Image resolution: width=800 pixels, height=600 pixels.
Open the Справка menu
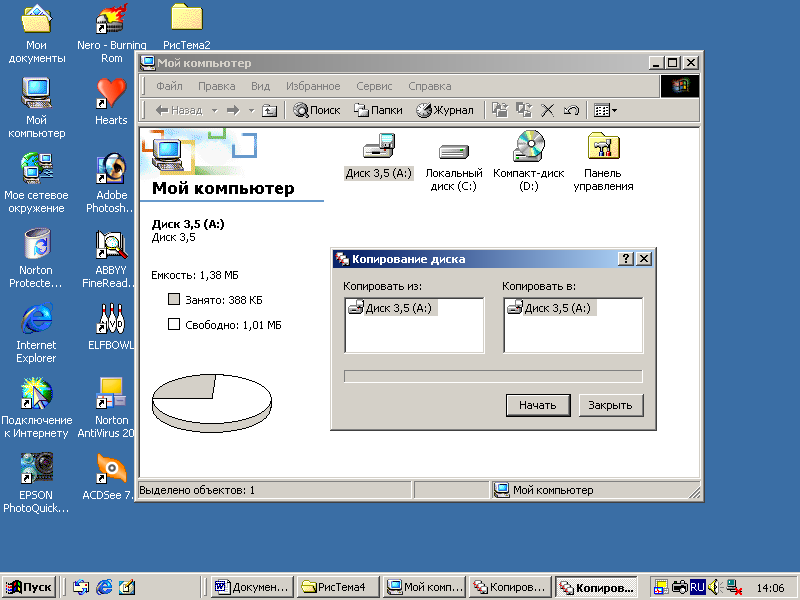[430, 86]
